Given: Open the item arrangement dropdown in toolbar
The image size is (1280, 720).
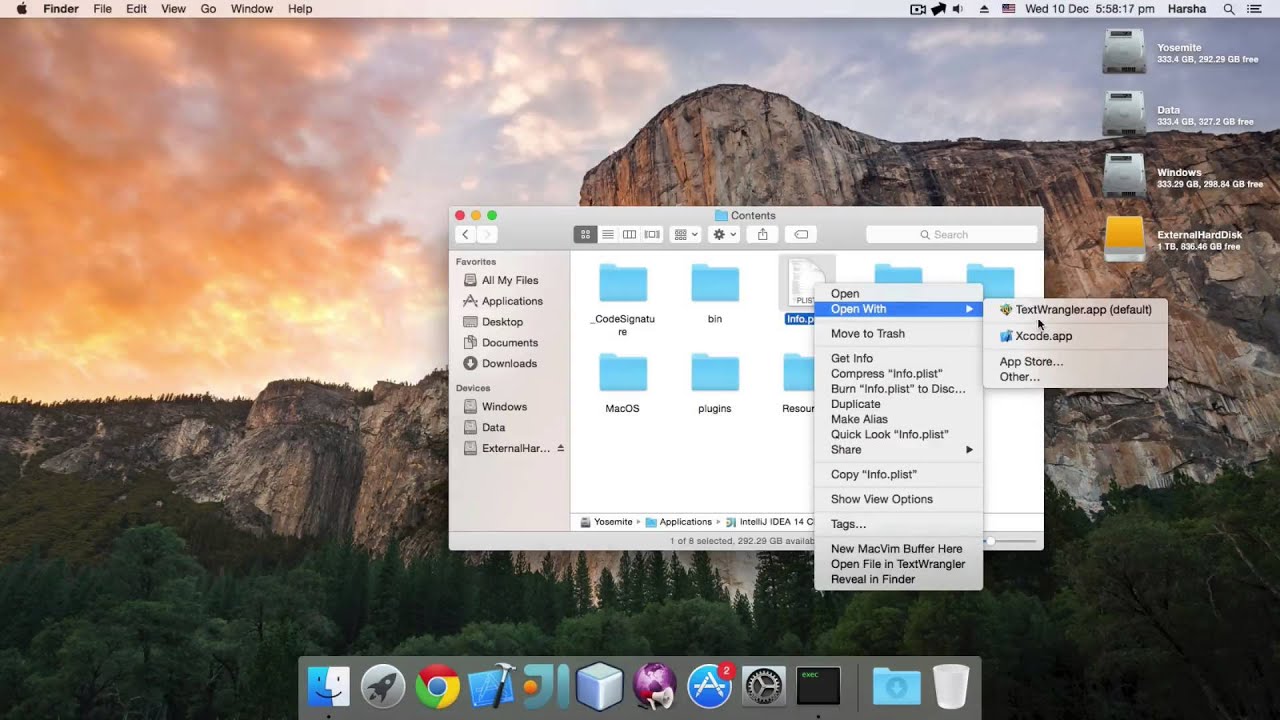Looking at the screenshot, I should [x=686, y=234].
